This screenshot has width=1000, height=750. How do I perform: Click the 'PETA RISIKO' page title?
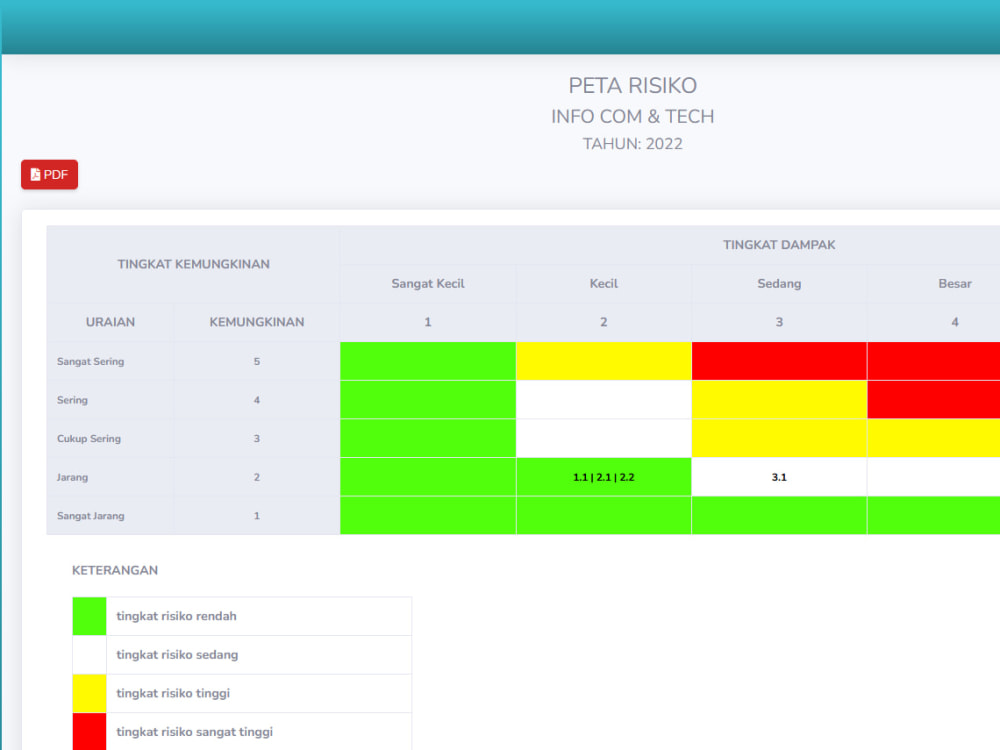(633, 85)
